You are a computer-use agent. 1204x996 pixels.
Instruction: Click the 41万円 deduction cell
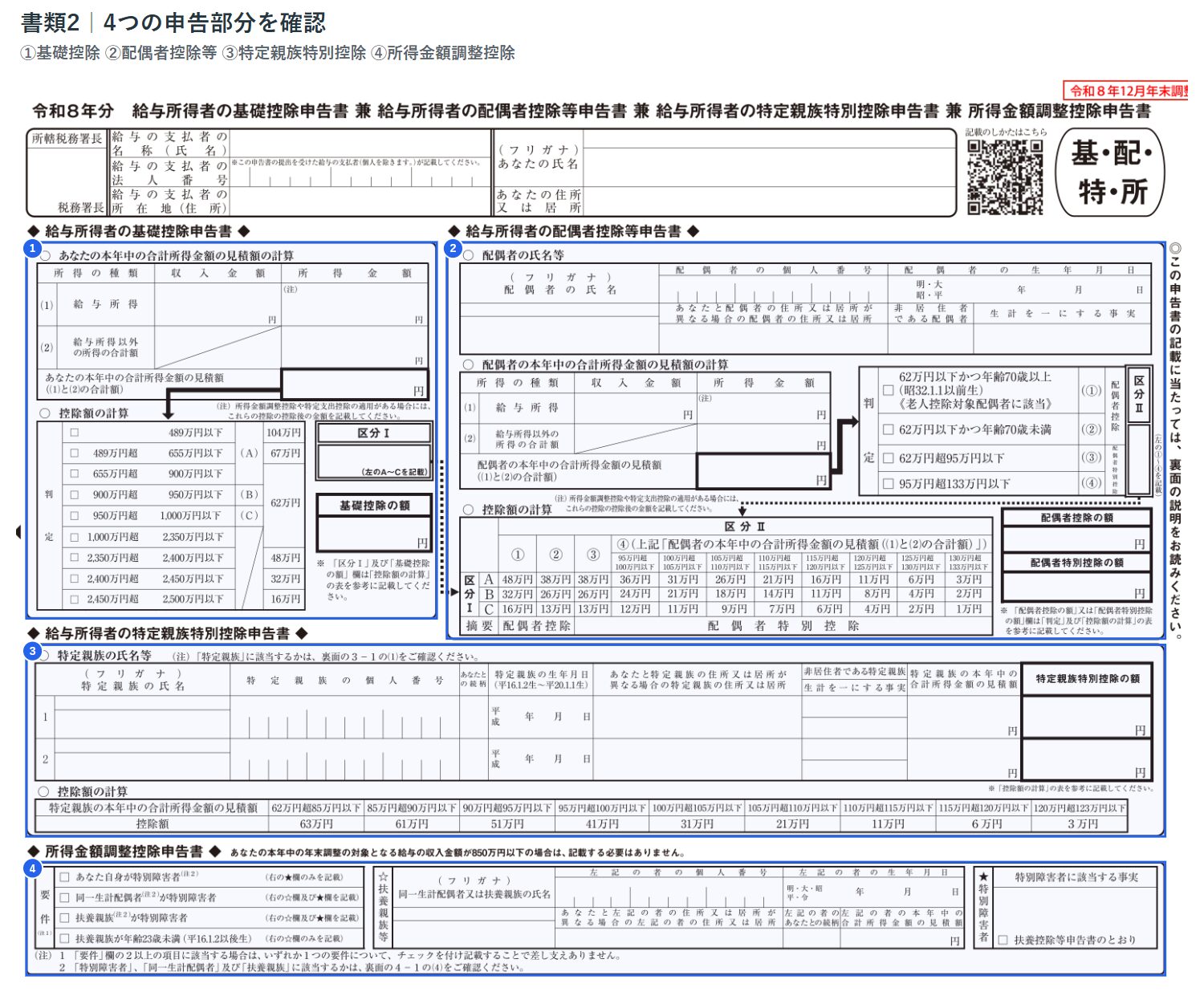coord(602,823)
